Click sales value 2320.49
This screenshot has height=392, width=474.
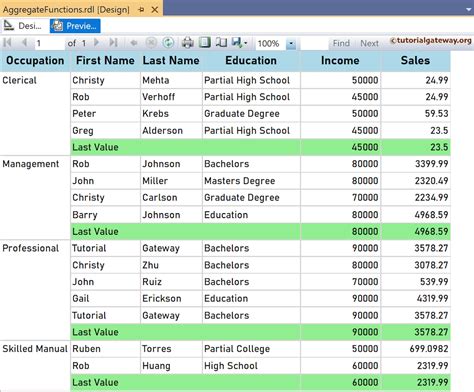(416, 181)
